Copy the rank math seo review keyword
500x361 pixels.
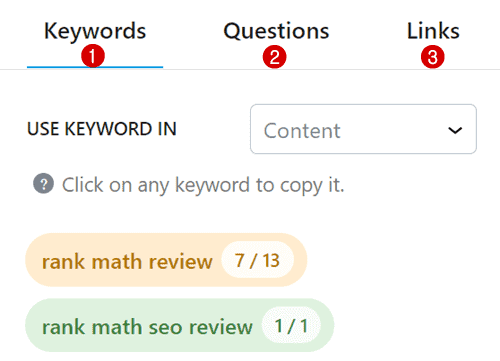pyautogui.click(x=147, y=327)
